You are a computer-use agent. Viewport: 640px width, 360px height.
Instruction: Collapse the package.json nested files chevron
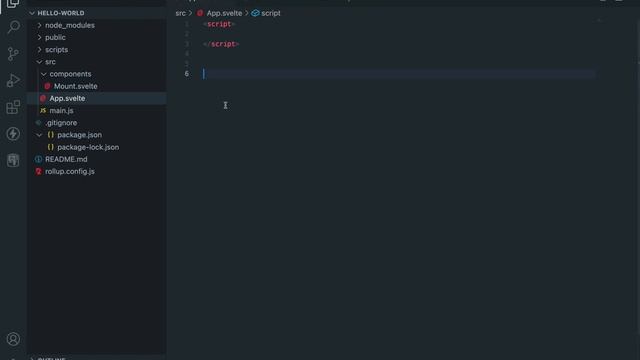39,135
